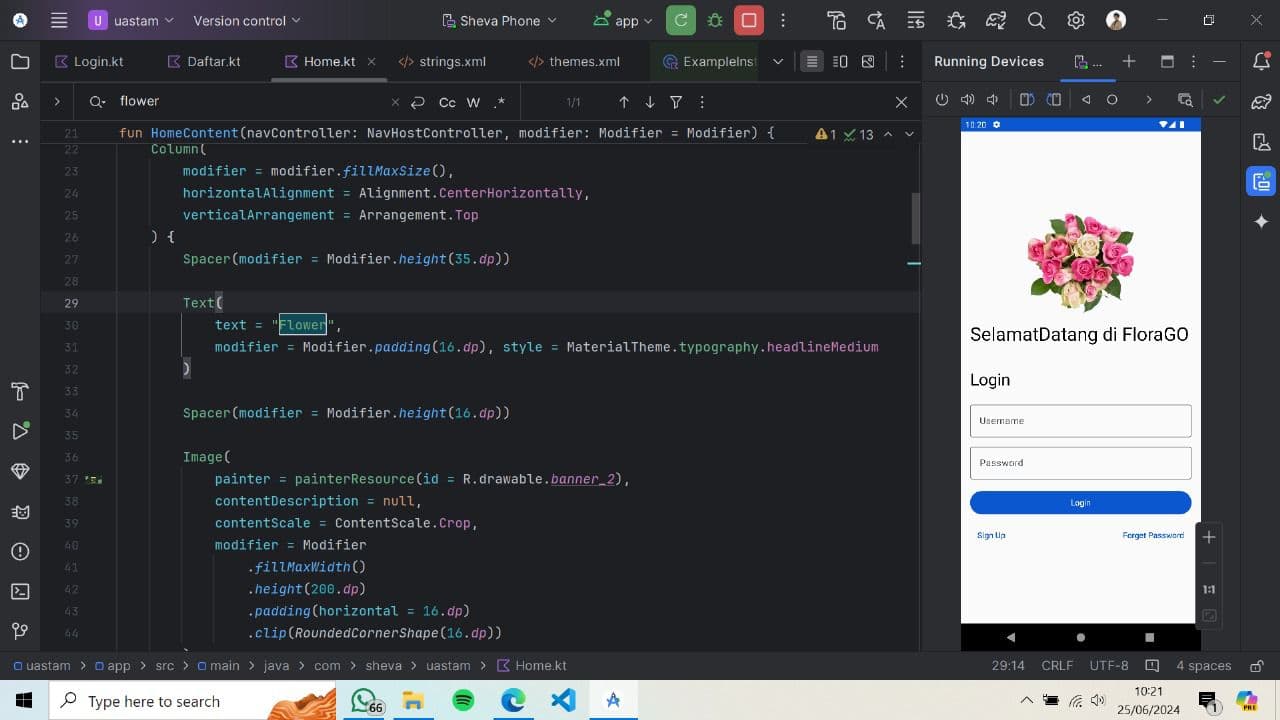Viewport: 1280px width, 720px height.
Task: Toggle Match Case in search bar
Action: [x=447, y=102]
